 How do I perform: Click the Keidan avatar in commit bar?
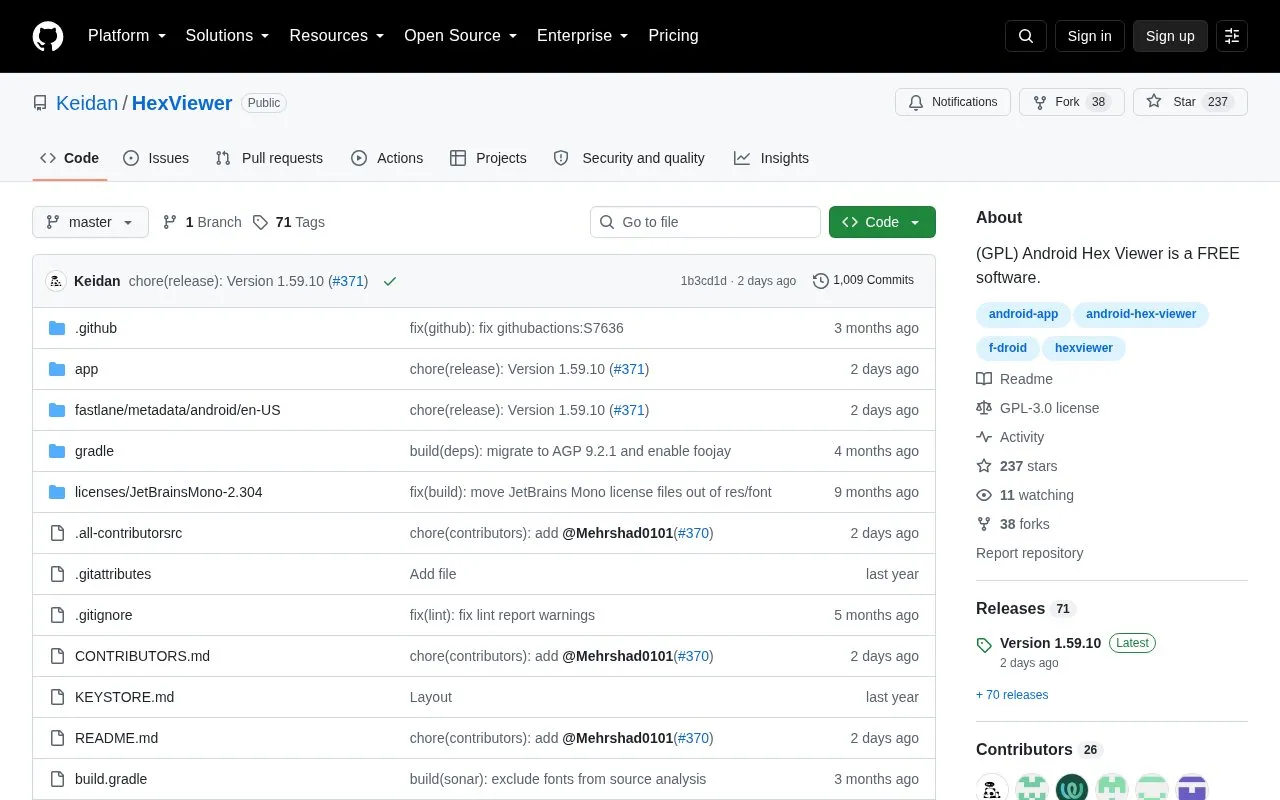tap(56, 281)
